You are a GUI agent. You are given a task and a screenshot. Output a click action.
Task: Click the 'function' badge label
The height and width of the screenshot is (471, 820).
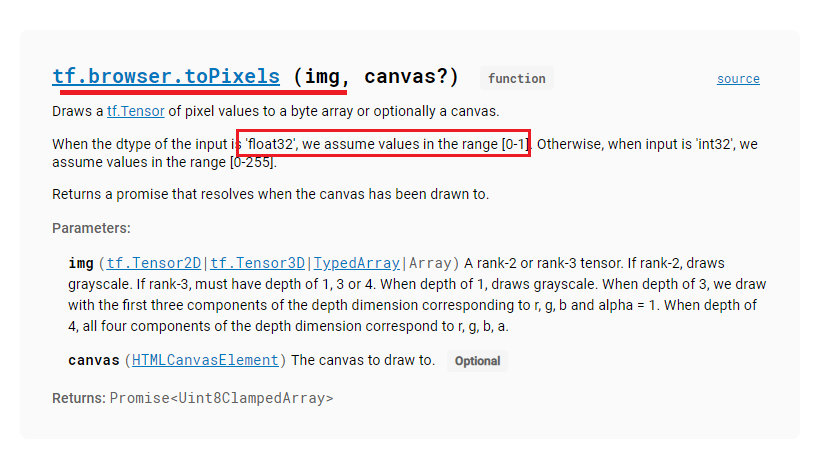tap(517, 78)
